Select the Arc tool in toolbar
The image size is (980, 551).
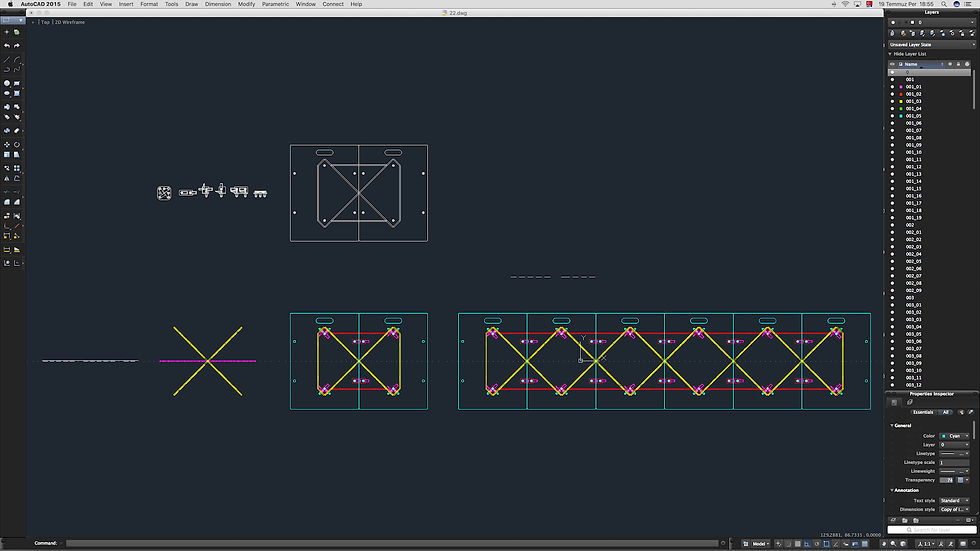(x=17, y=59)
